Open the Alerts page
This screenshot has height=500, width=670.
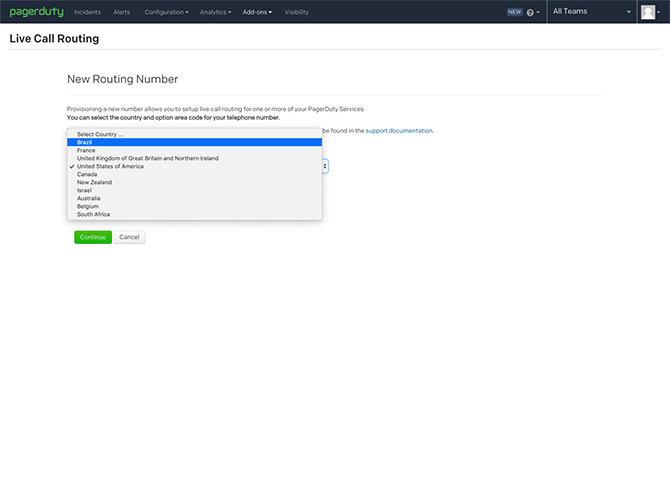122,12
